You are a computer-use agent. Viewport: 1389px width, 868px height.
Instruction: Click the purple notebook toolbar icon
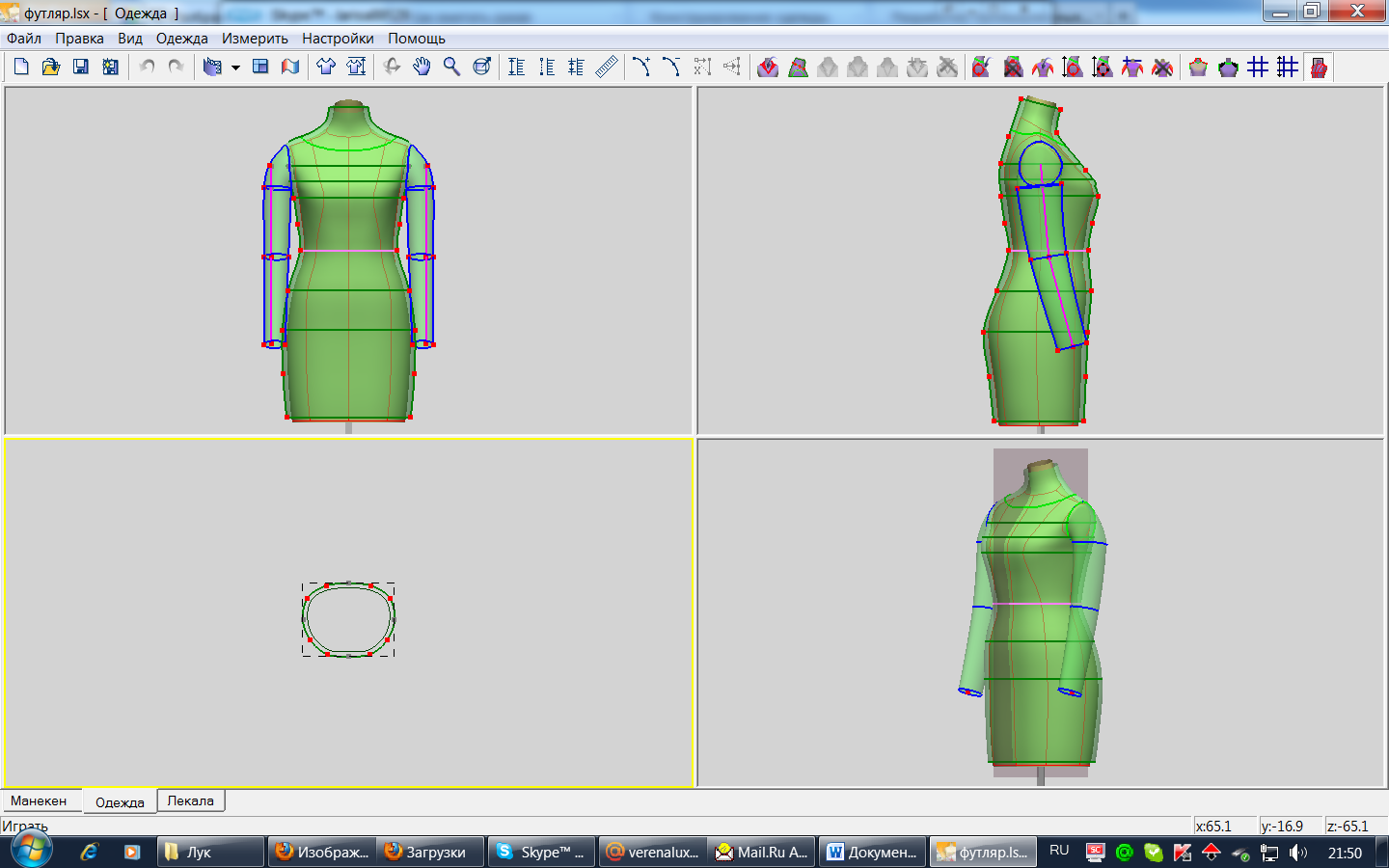click(212, 67)
